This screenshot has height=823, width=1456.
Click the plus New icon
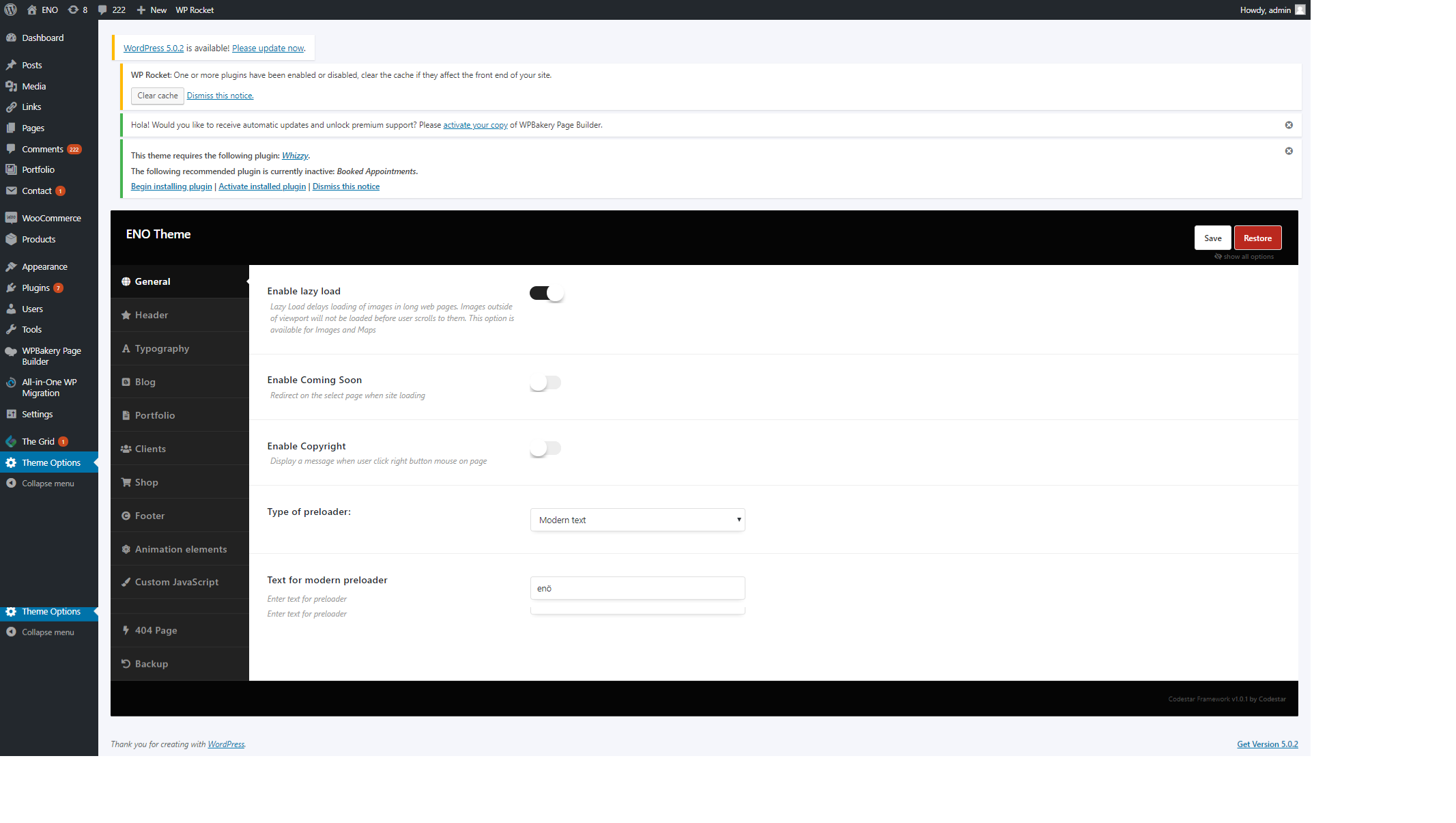click(x=141, y=10)
